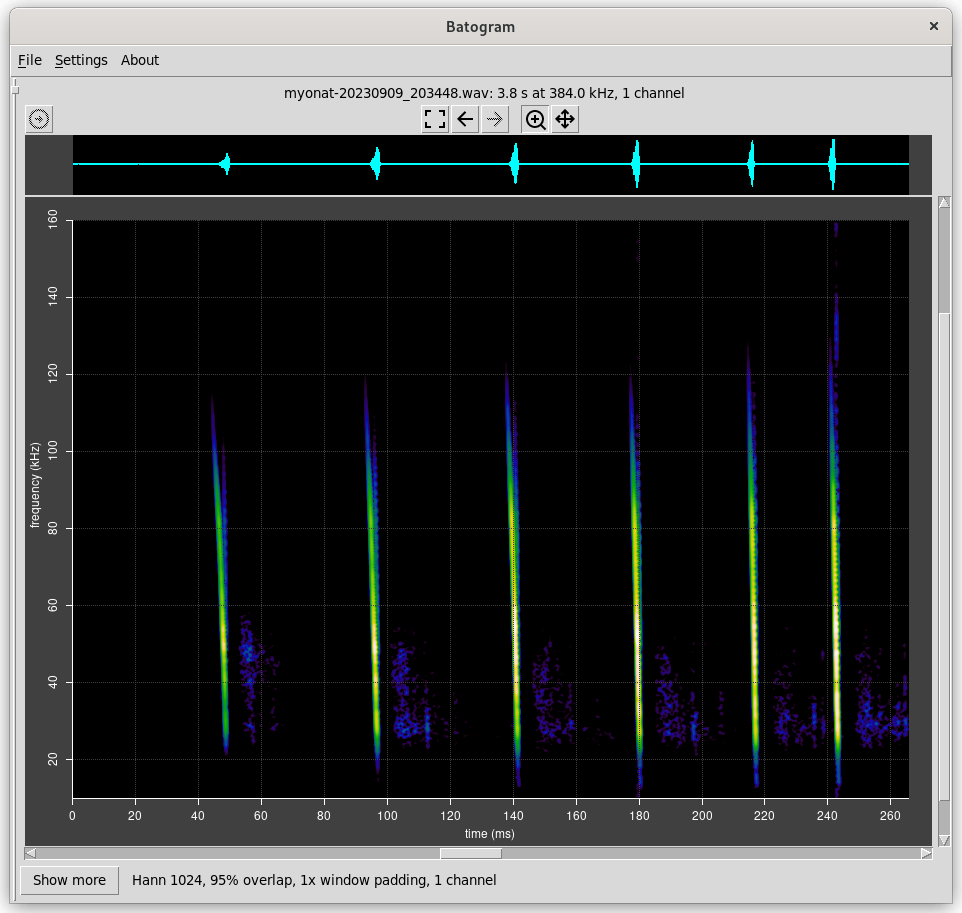Screen dimensions: 962x913
Task: Open the File menu
Action: coord(30,60)
